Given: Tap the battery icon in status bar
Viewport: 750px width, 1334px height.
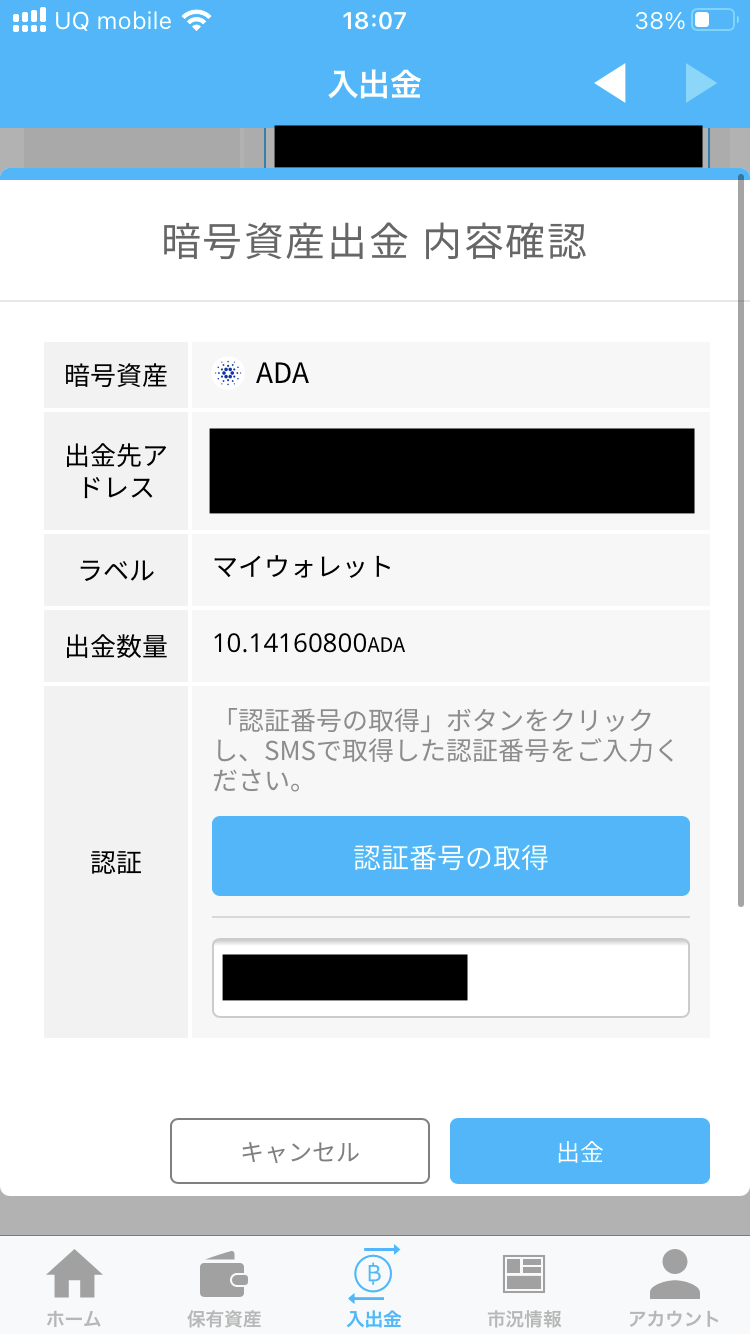Looking at the screenshot, I should [714, 20].
